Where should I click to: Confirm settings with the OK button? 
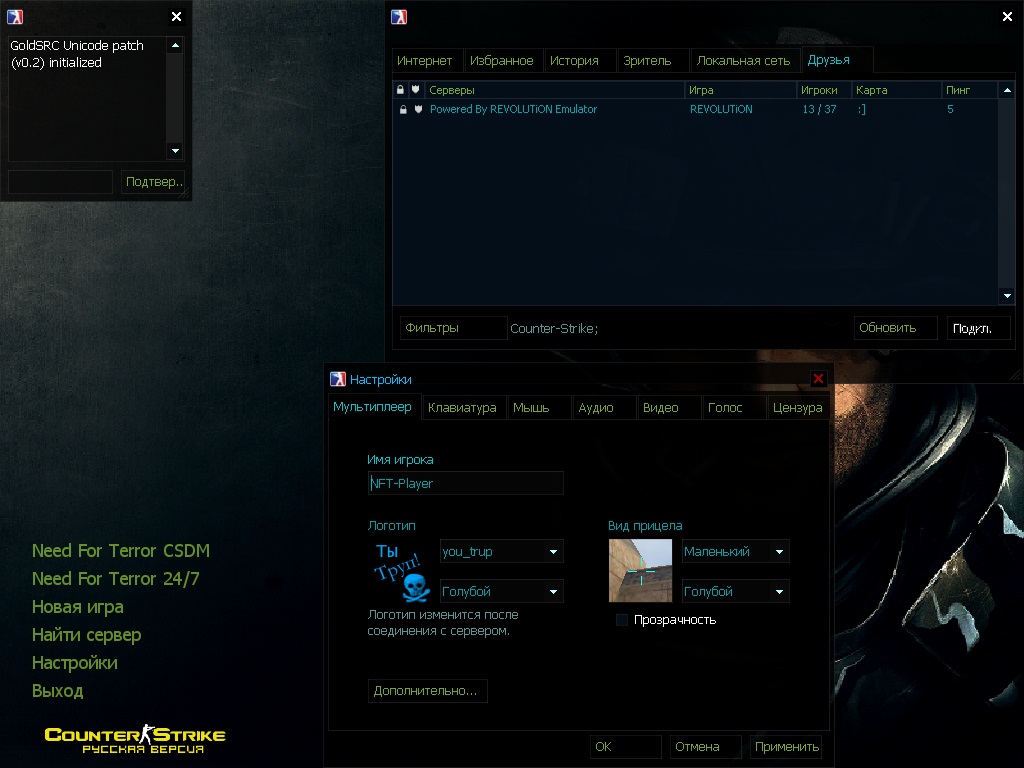[626, 746]
